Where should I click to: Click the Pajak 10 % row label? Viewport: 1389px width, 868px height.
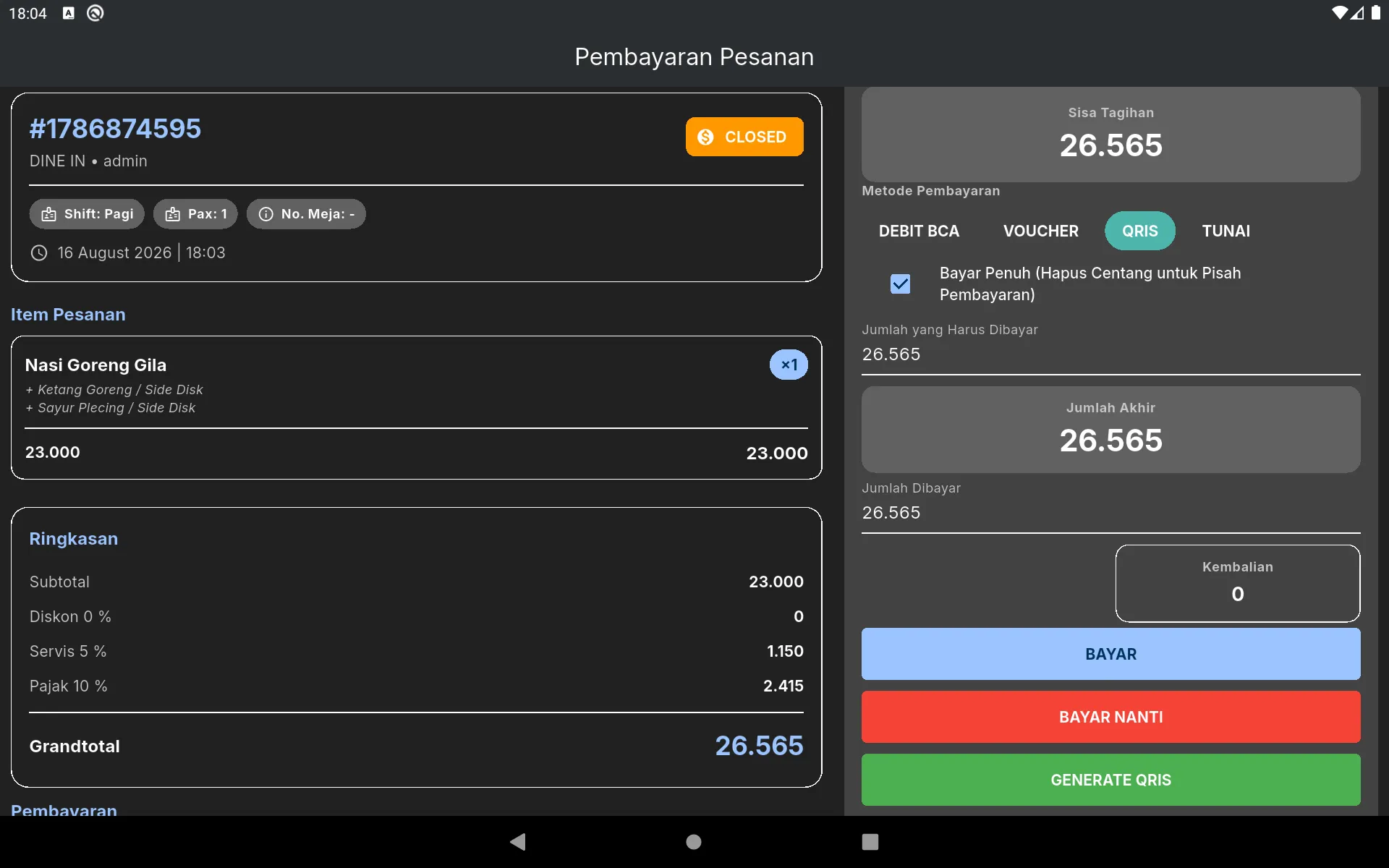pyautogui.click(x=69, y=686)
